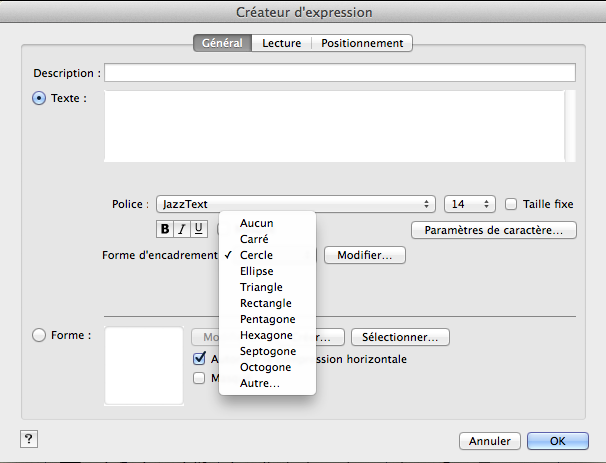Select Hexagone in the popup menu
The width and height of the screenshot is (606, 463).
click(x=266, y=335)
